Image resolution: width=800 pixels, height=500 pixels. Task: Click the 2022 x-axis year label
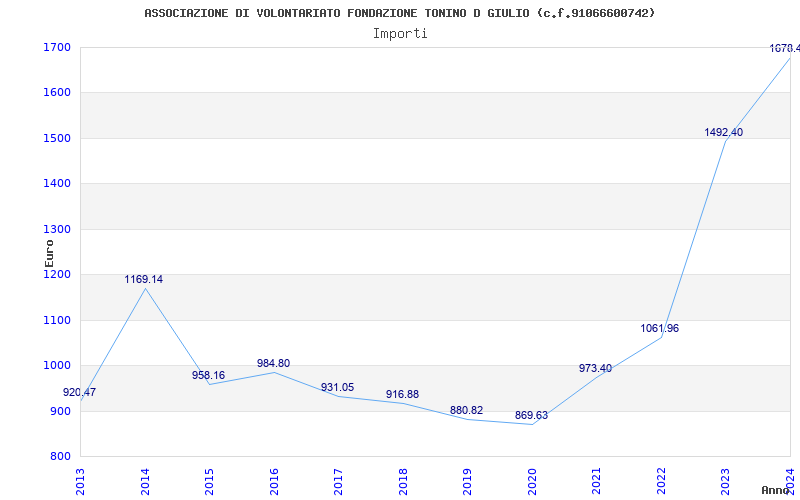[661, 481]
